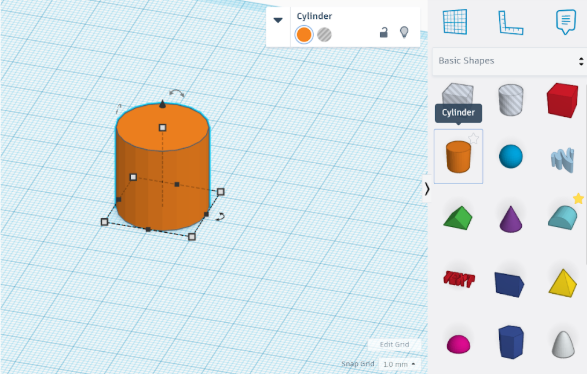Favorite the Cylinder shape with star

click(474, 139)
